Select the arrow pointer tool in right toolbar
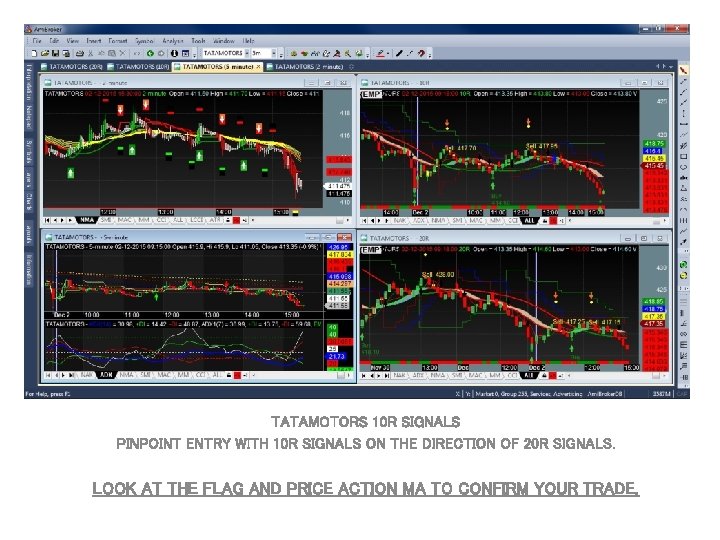720x540 pixels. [684, 70]
